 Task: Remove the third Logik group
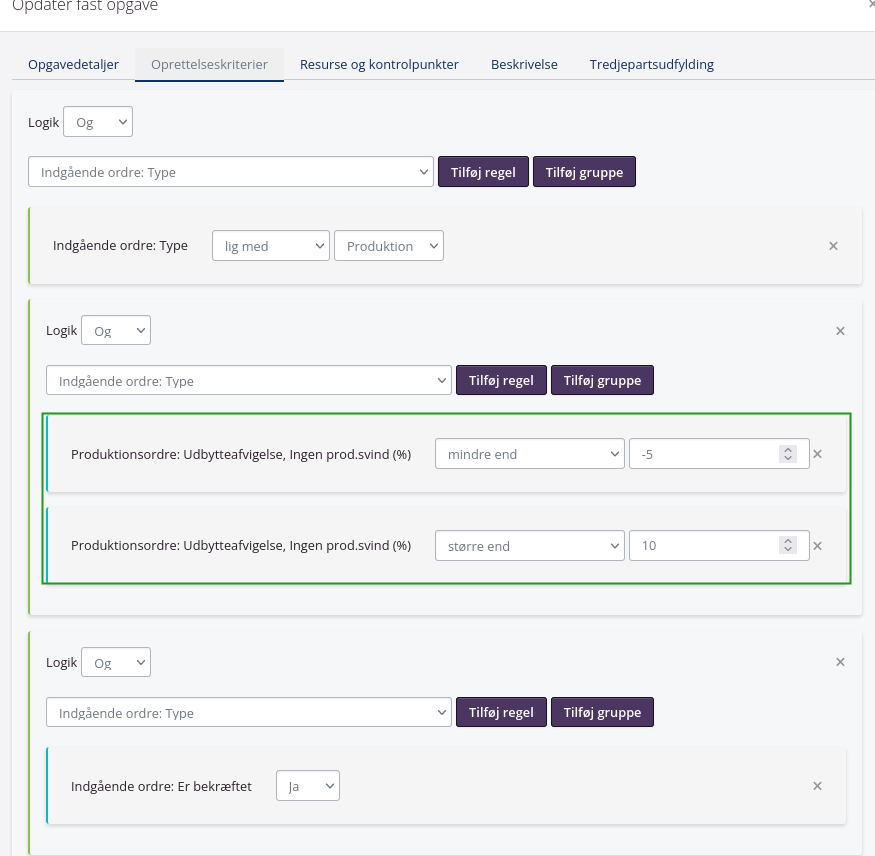click(840, 662)
